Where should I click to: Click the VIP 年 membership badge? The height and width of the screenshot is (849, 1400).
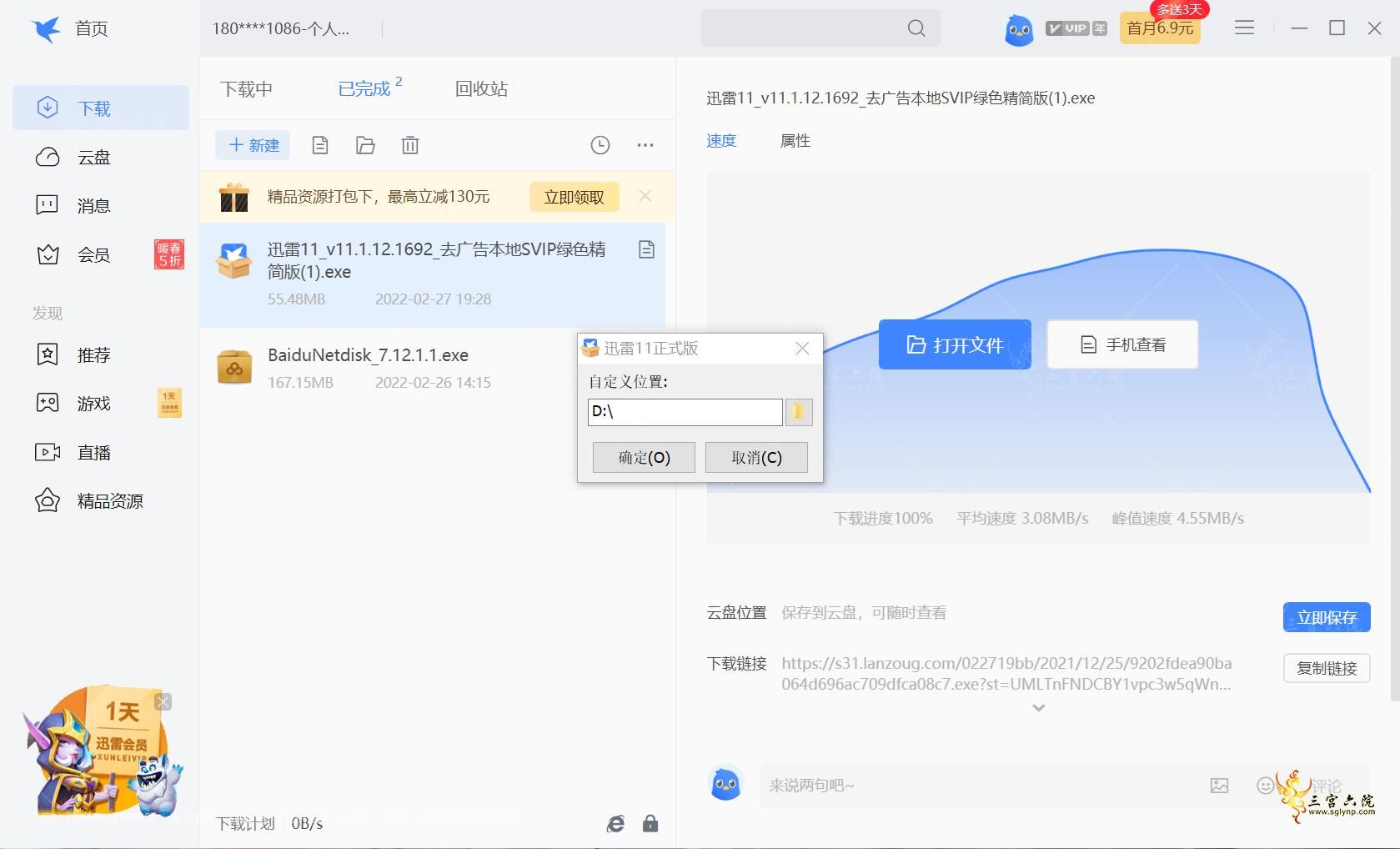tap(1076, 28)
